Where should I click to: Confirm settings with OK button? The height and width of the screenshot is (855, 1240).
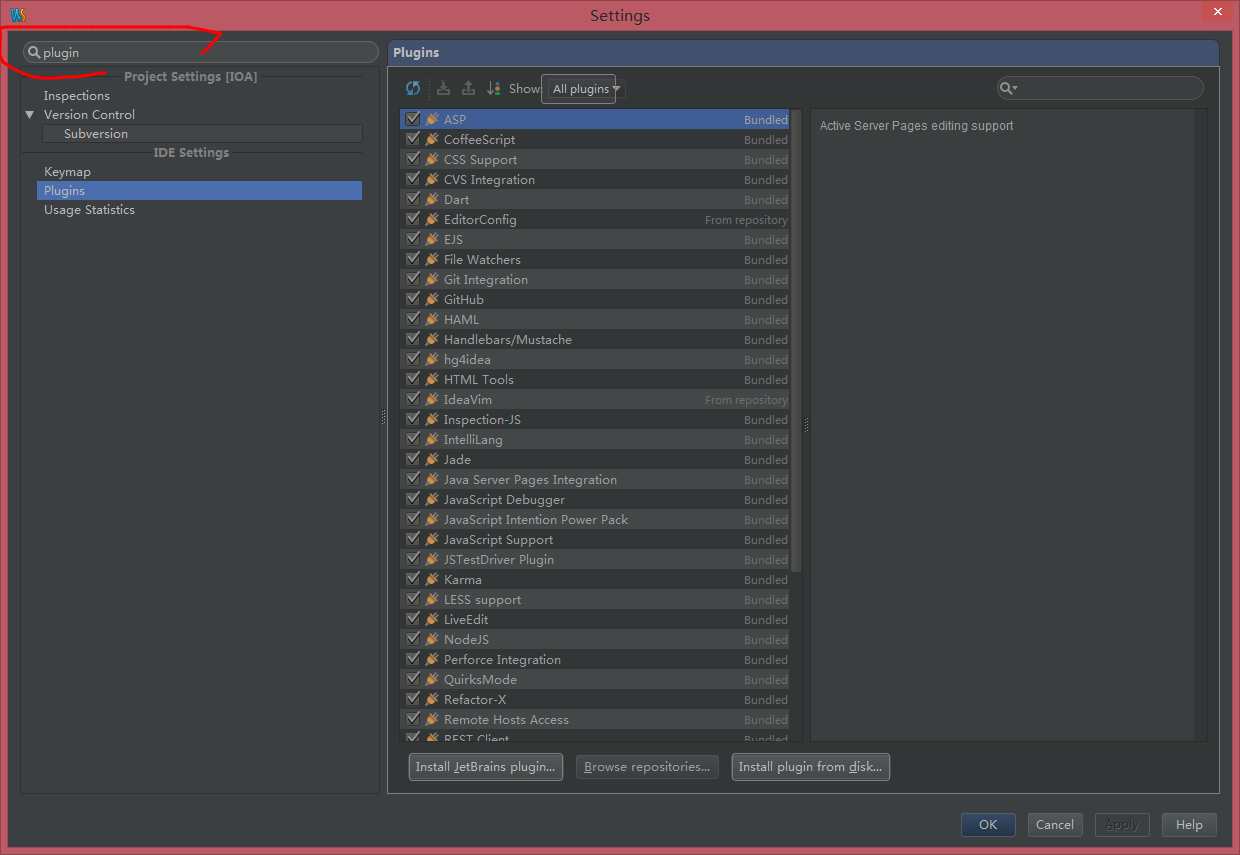[x=988, y=825]
